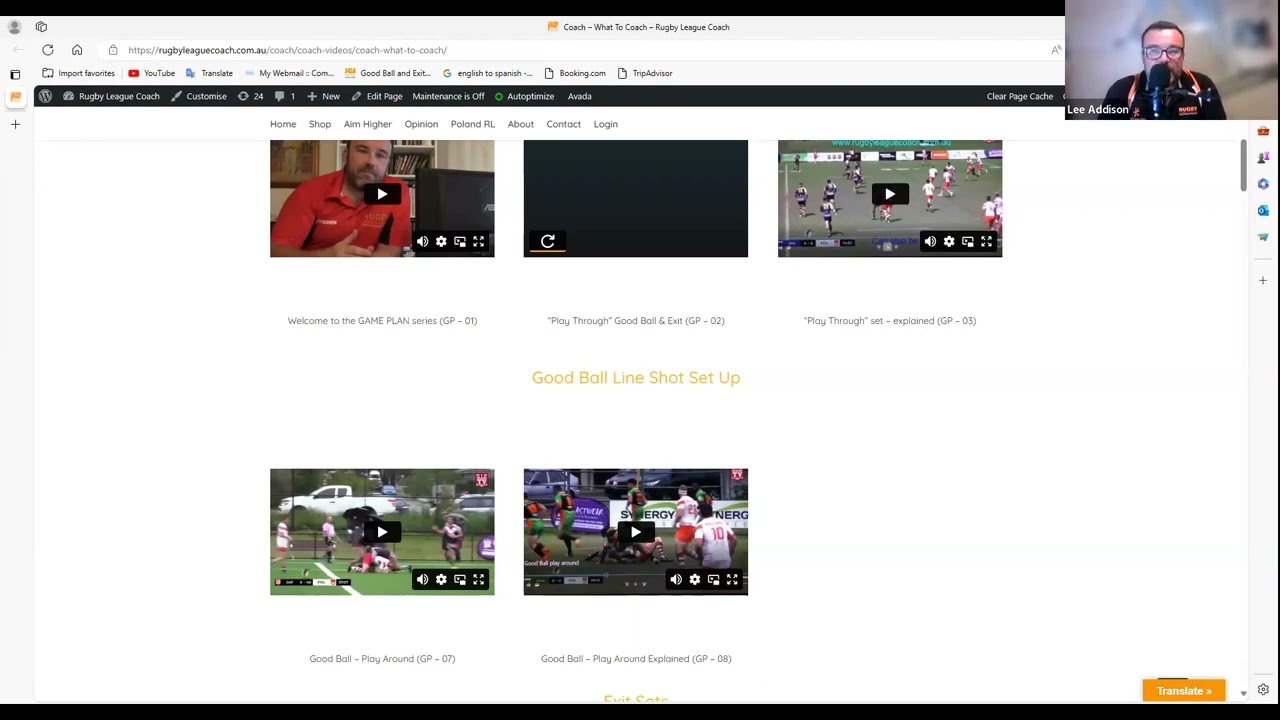Viewport: 1280px width, 720px height.
Task: Mute the Good Ball Play Around GP-07 video
Action: (422, 579)
